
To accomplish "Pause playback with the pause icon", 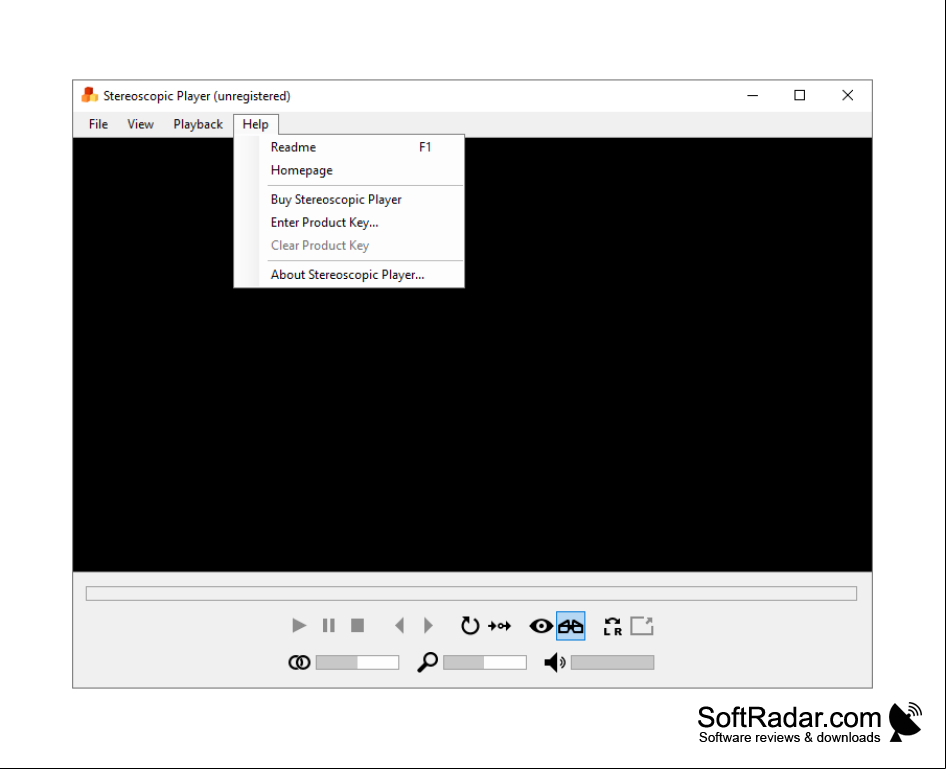I will [x=329, y=625].
